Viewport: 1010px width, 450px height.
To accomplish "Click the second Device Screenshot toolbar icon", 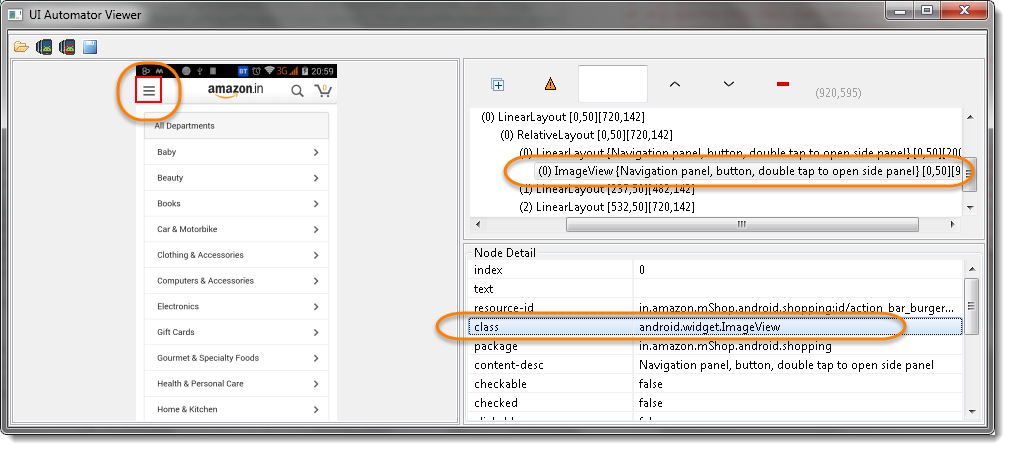I will [67, 46].
